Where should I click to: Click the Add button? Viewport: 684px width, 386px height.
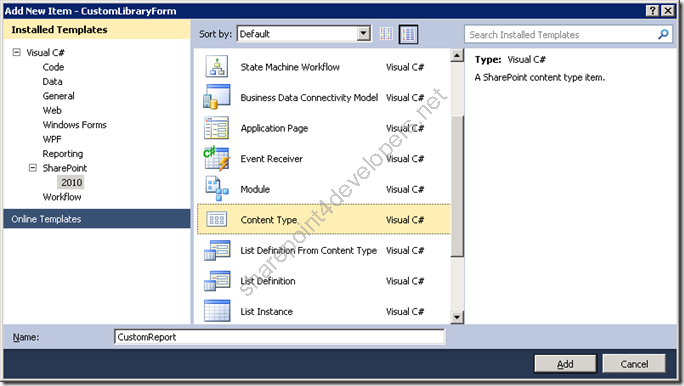565,364
